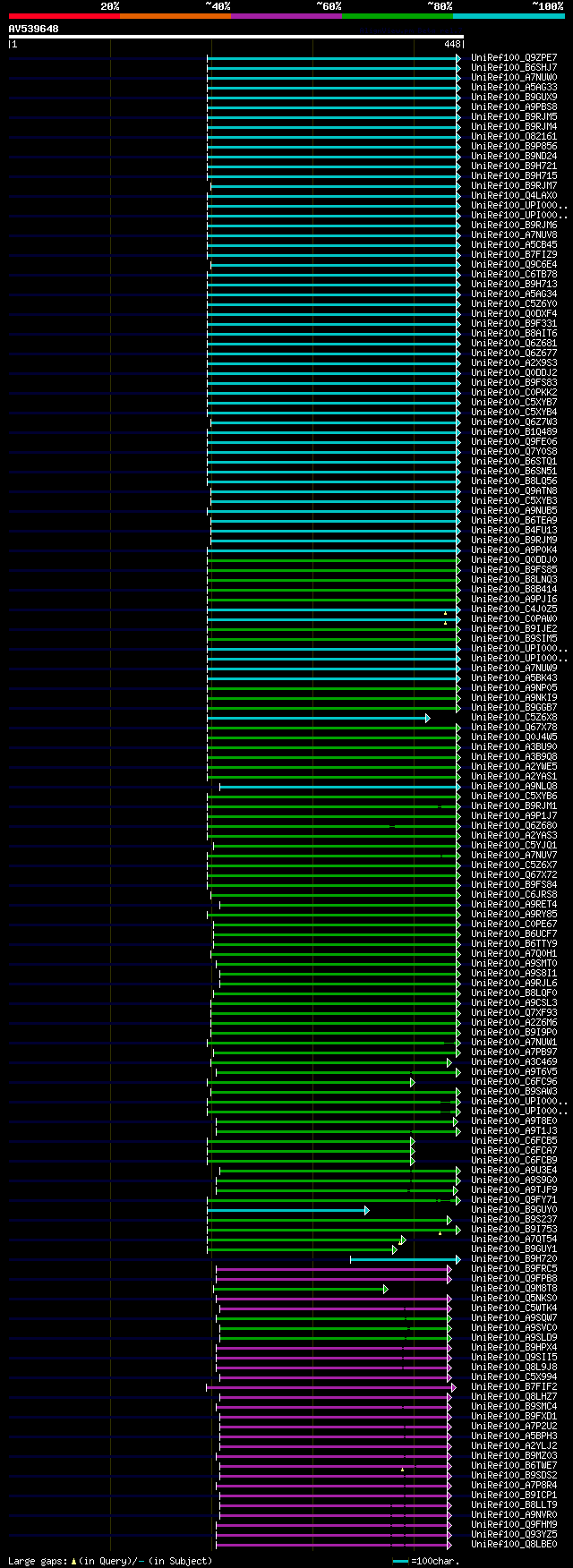The width and height of the screenshot is (573, 1568).
Task: Click the cyan alignment bar for UniRef100_A9NLQ8
Action: point(340,787)
